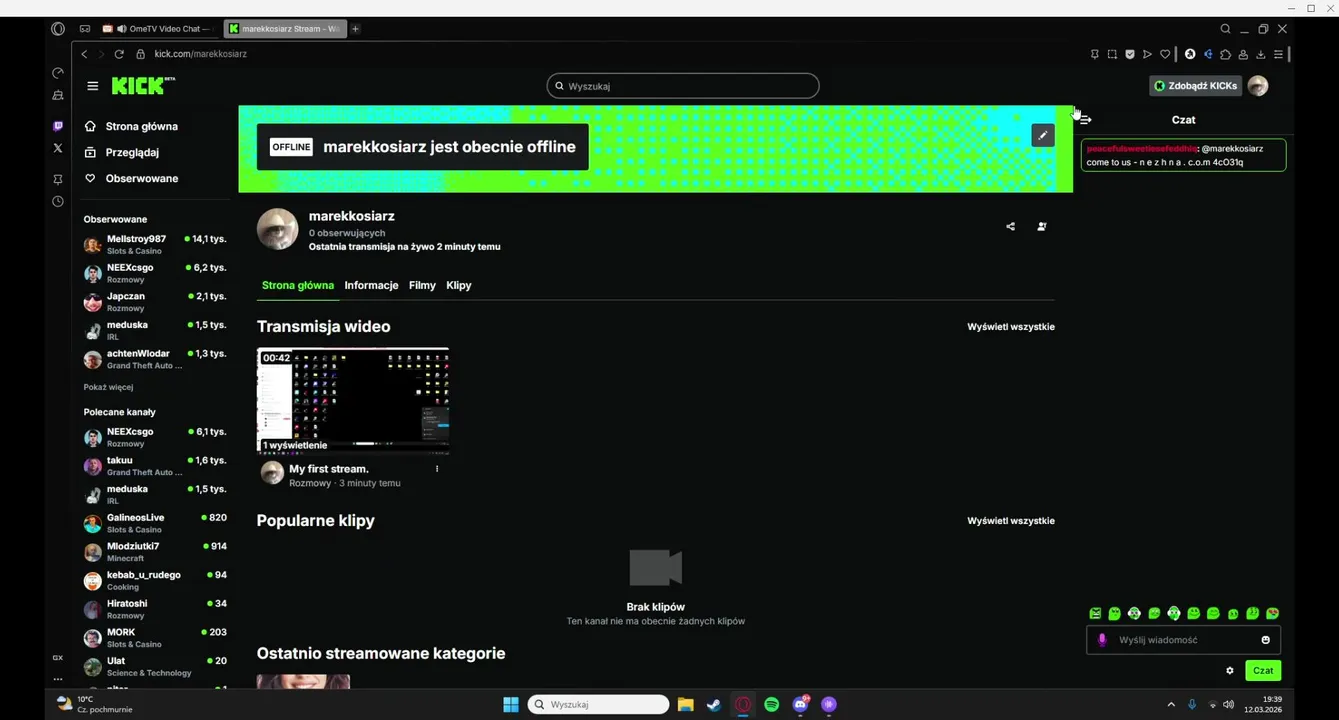Screen dimensions: 1339x720
Task: View all videos under Transmisja wideo
Action: pos(1010,327)
